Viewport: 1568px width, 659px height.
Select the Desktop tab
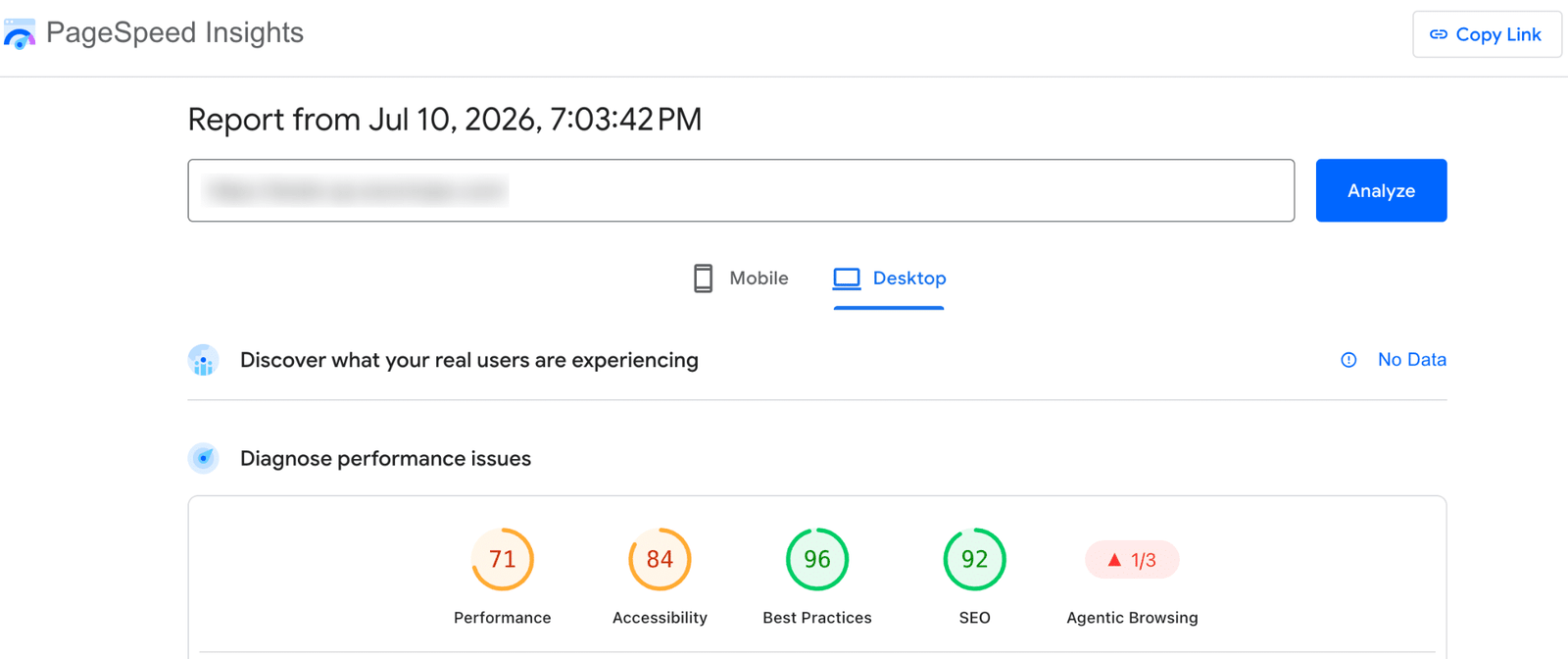[889, 279]
